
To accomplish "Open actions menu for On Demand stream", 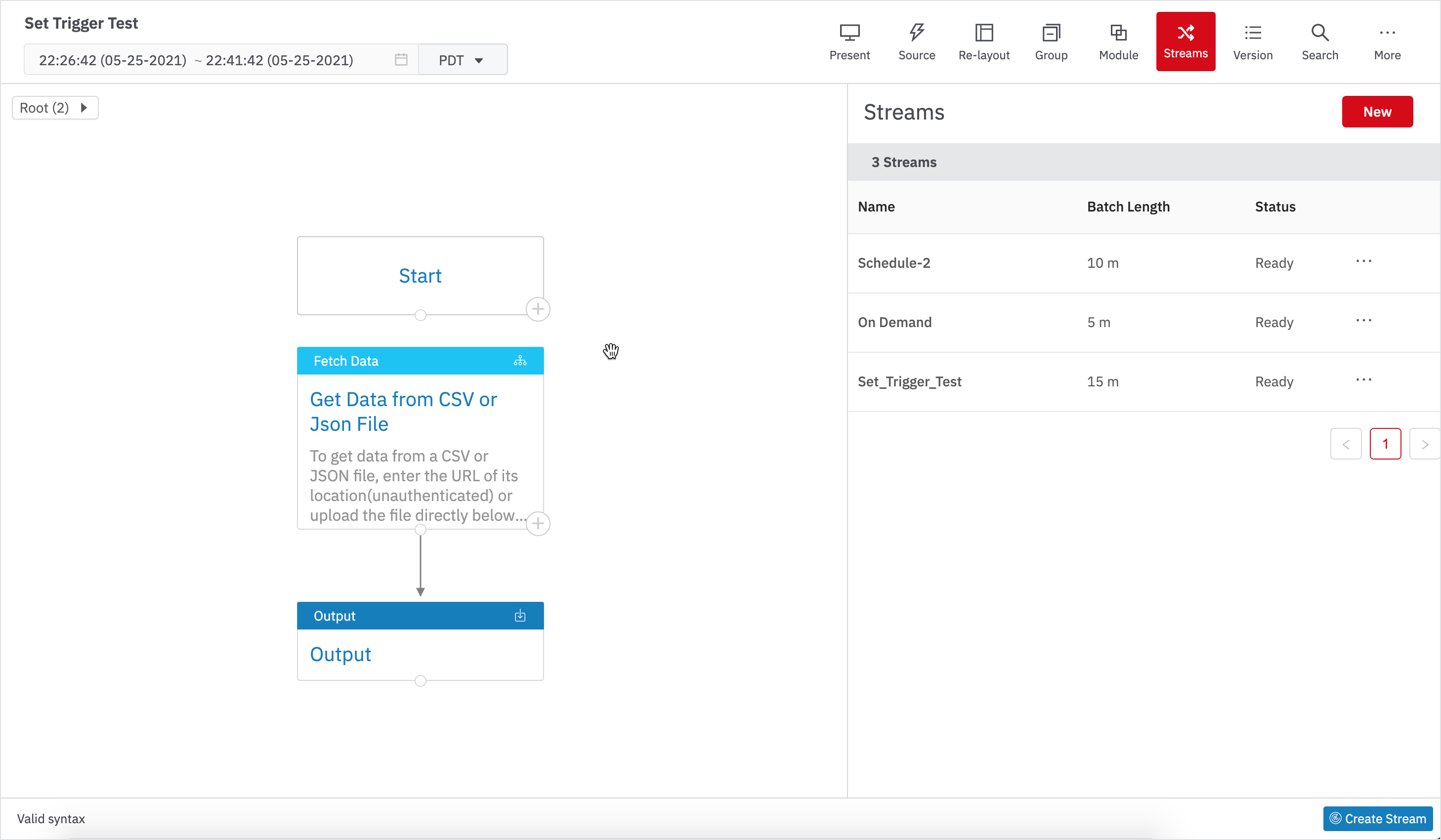I will pyautogui.click(x=1363, y=321).
